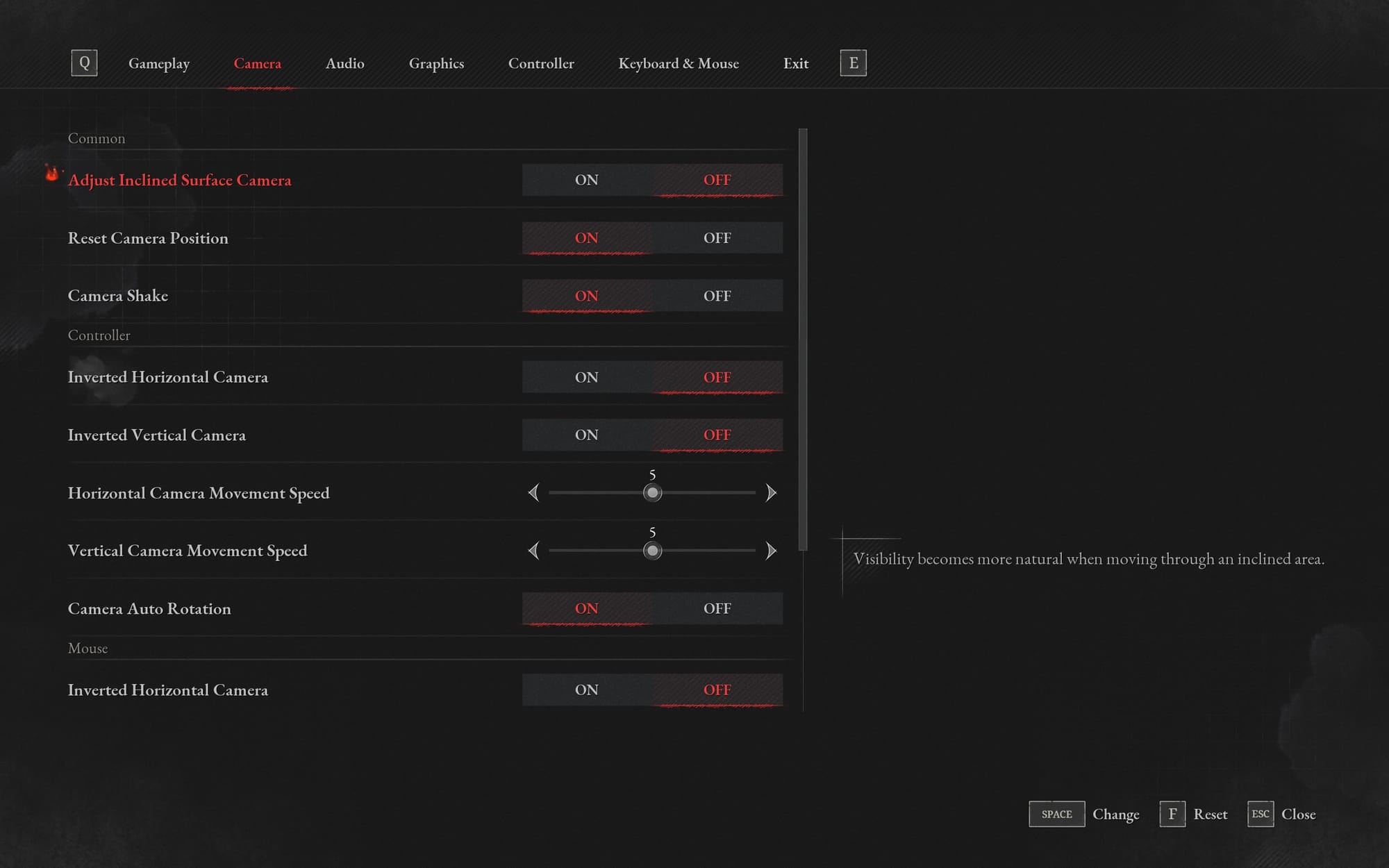
Task: Switch to the Gameplay tab
Action: coord(159,63)
